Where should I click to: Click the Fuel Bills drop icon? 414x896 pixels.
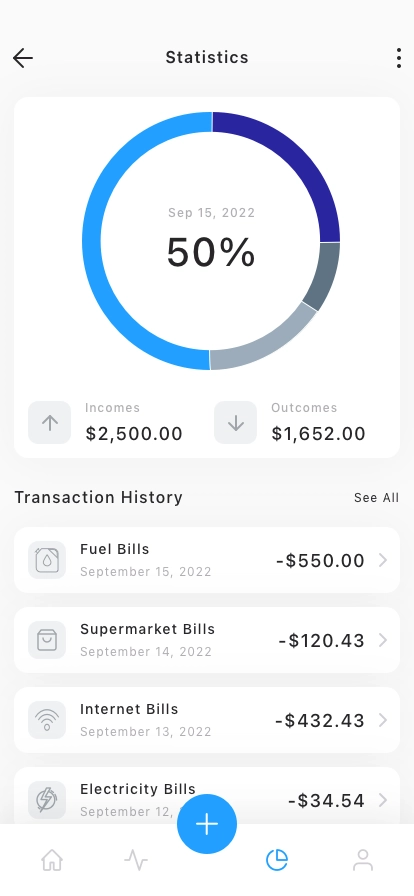click(47, 560)
